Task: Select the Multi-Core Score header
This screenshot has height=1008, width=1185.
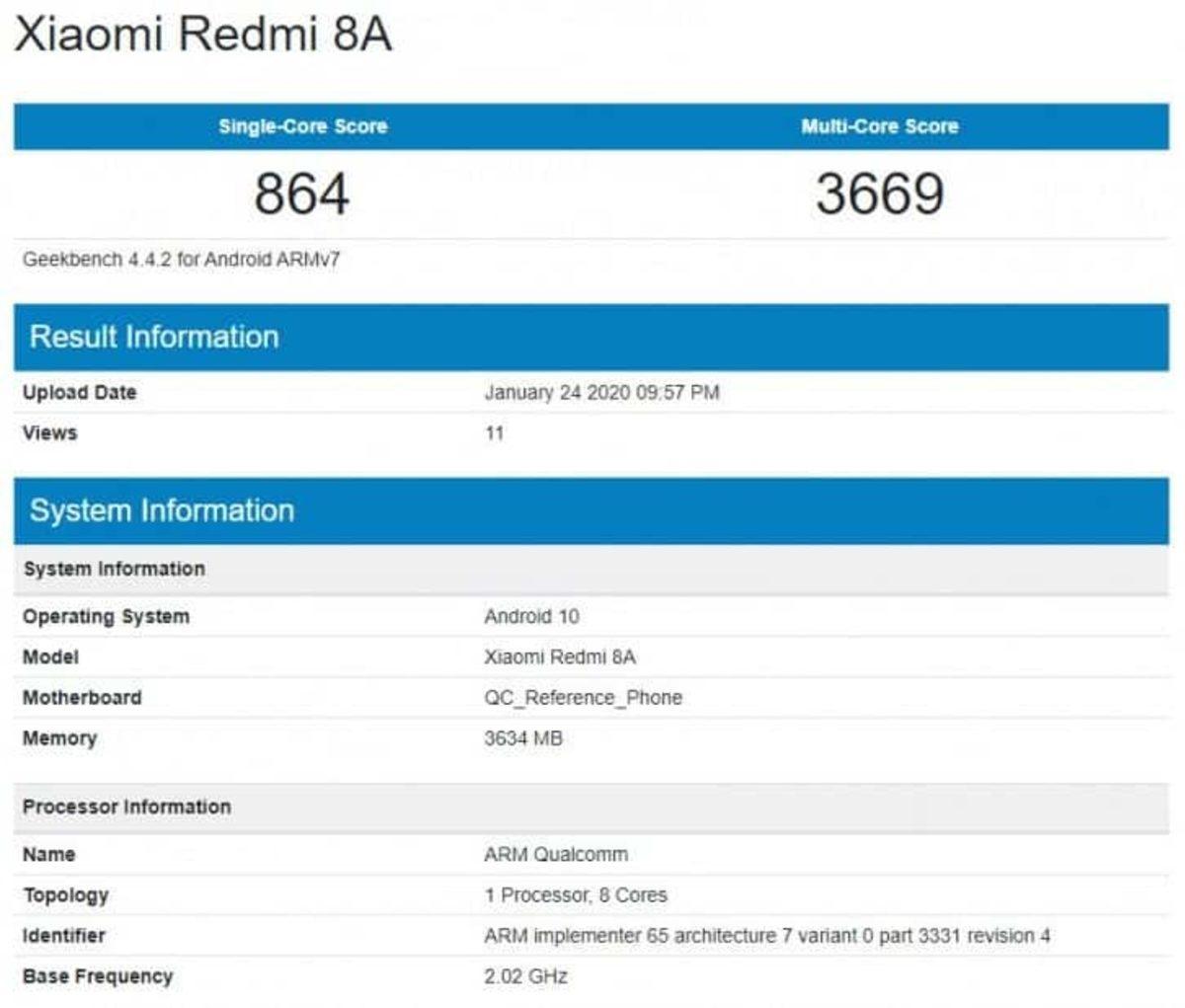Action: coord(878,126)
